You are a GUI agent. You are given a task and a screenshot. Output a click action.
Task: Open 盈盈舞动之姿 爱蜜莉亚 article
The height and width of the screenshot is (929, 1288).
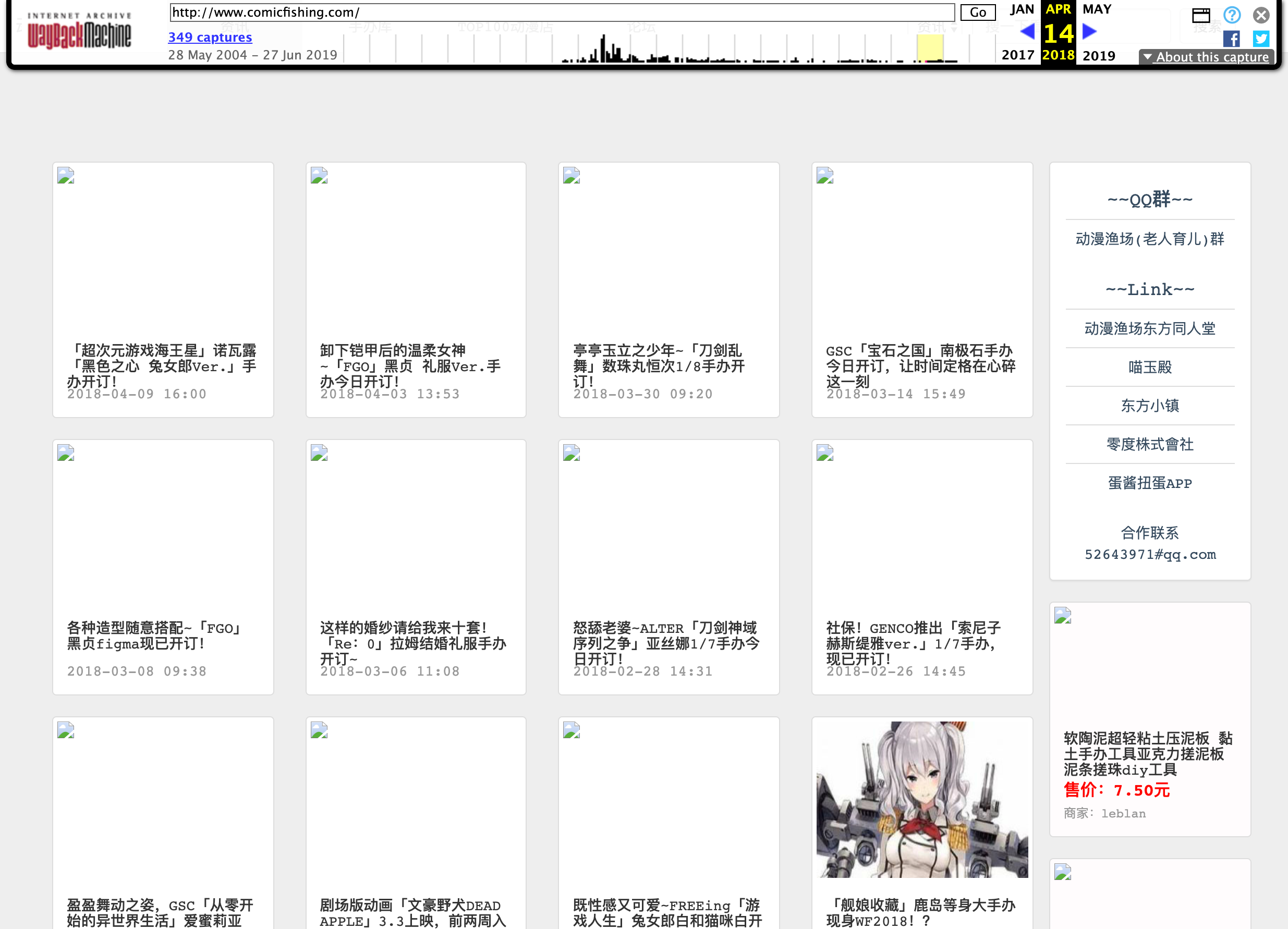(x=160, y=912)
